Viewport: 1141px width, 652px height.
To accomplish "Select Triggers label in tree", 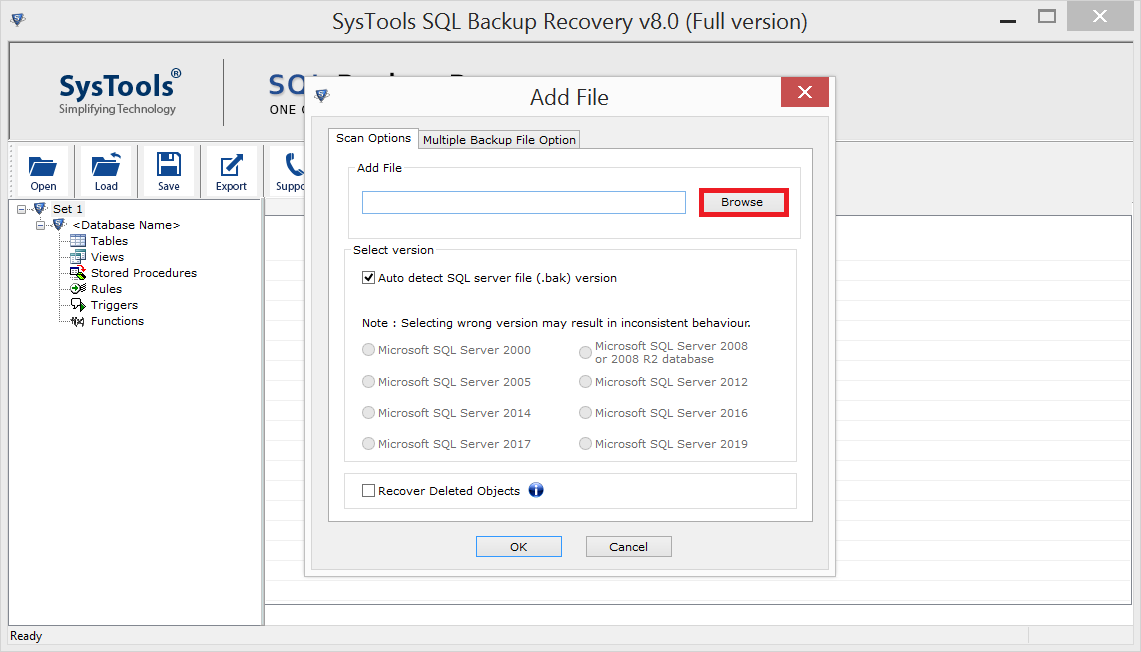I will 114,305.
